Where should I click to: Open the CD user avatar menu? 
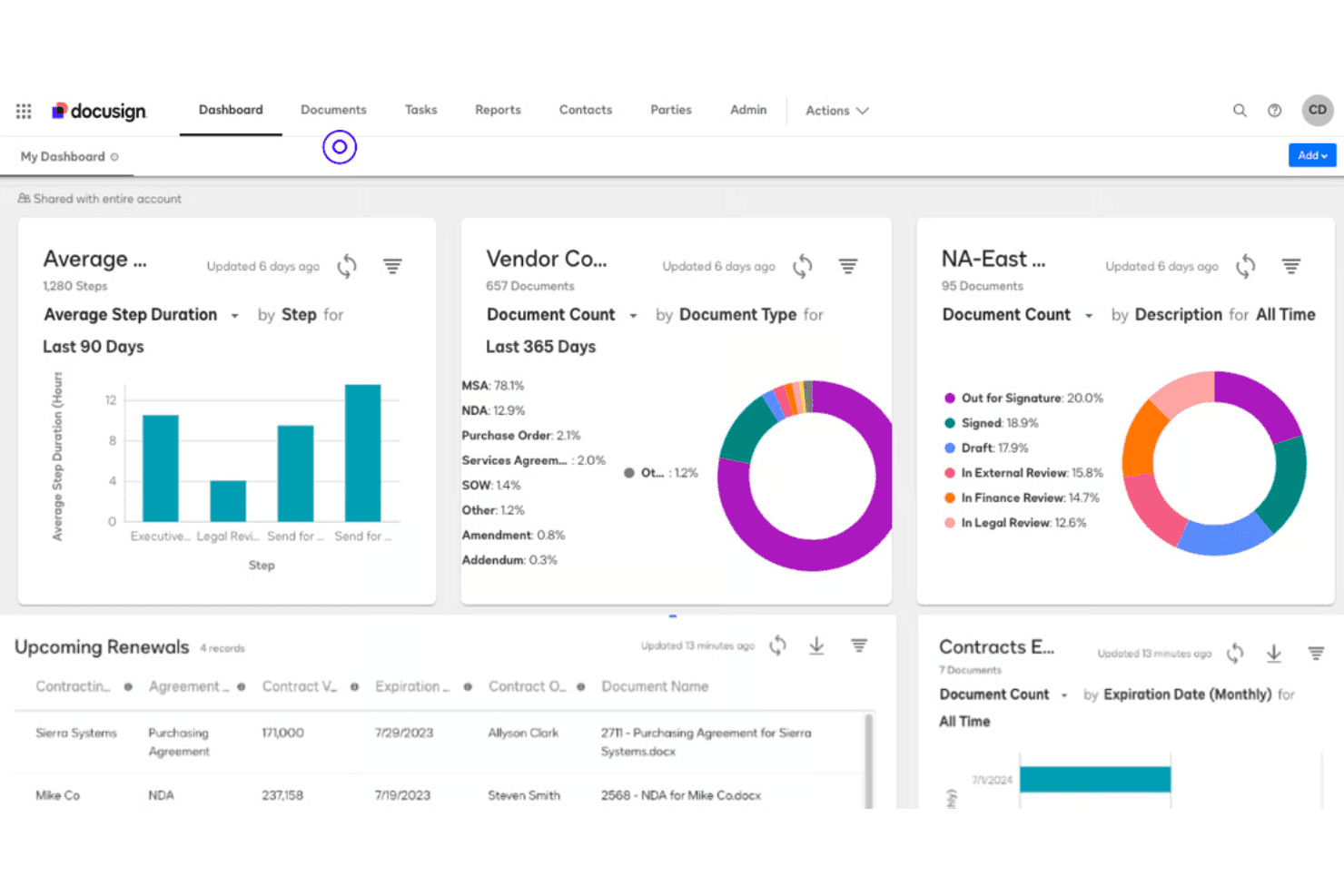[1318, 110]
